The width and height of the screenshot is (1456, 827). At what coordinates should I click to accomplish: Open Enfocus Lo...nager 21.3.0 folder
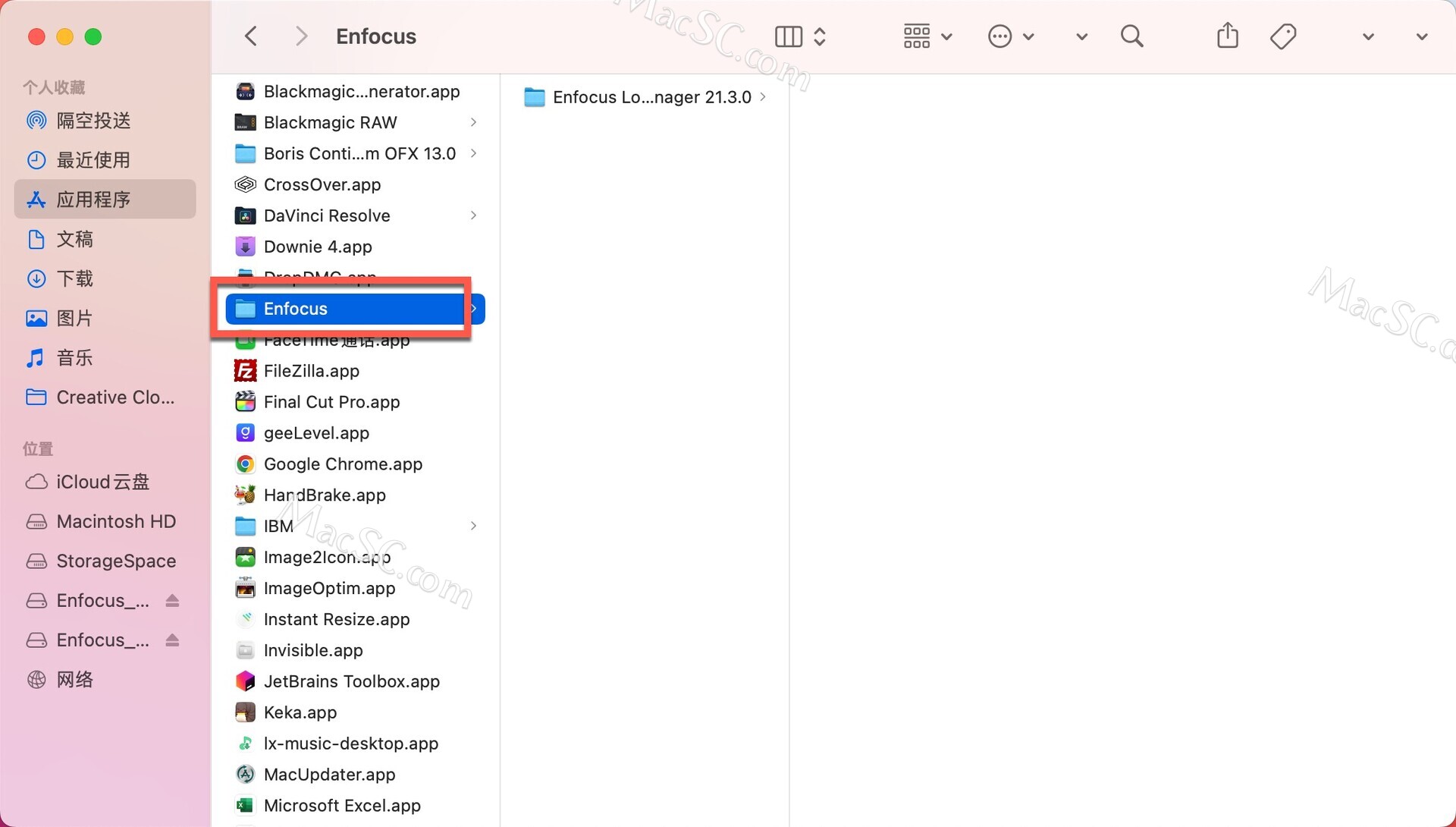(645, 97)
